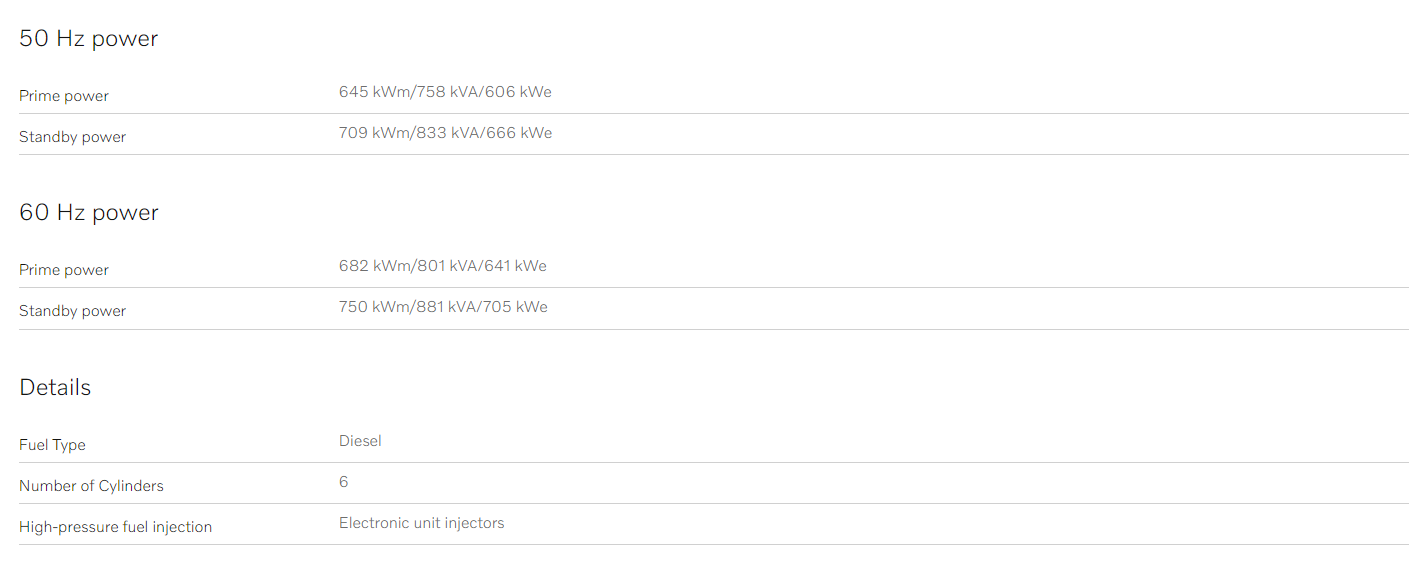This screenshot has height=581, width=1417.
Task: Select the 60 Hz Standby power label
Action: pos(72,311)
